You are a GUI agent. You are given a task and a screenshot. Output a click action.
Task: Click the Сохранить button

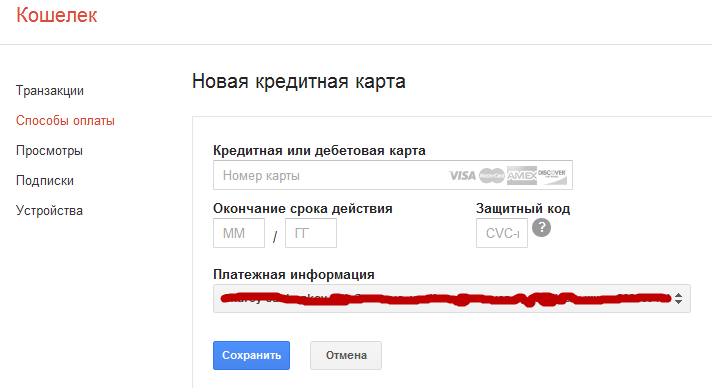(251, 355)
